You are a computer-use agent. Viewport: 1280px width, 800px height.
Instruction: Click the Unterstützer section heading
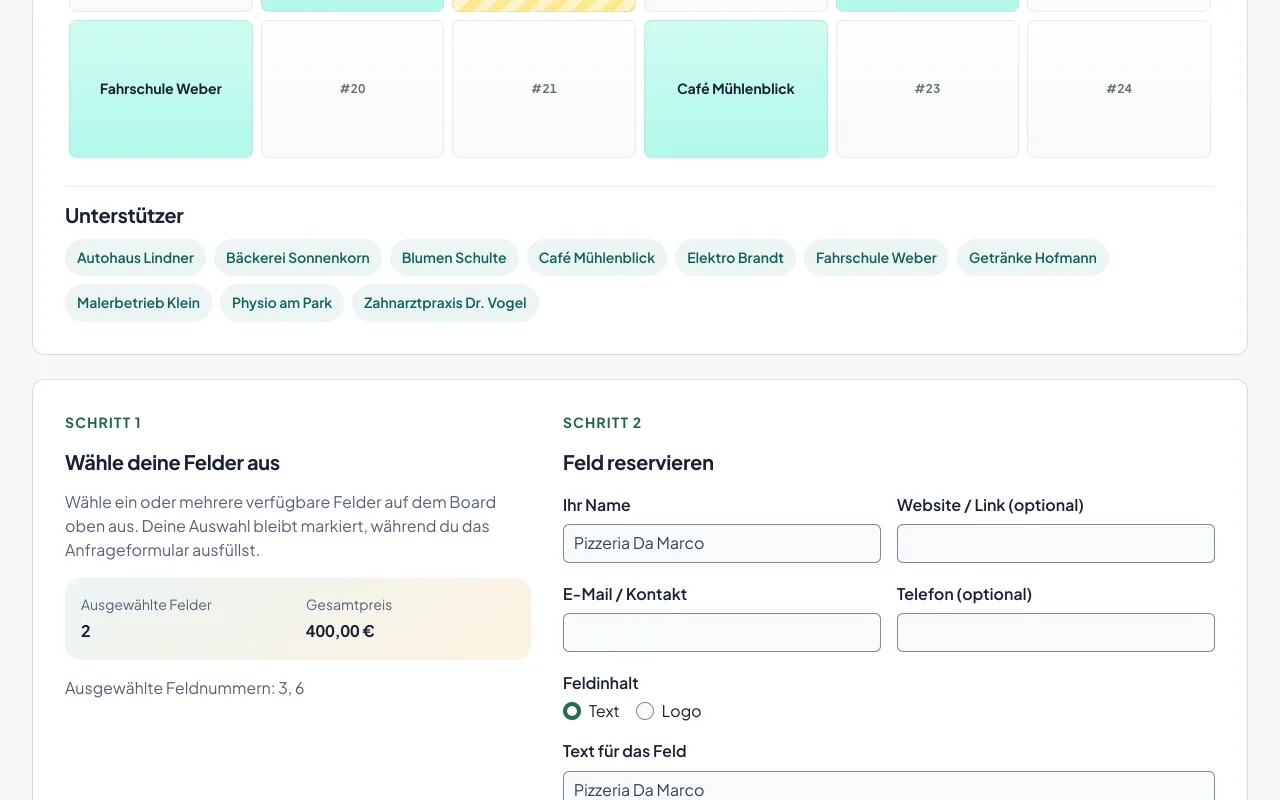(x=124, y=216)
